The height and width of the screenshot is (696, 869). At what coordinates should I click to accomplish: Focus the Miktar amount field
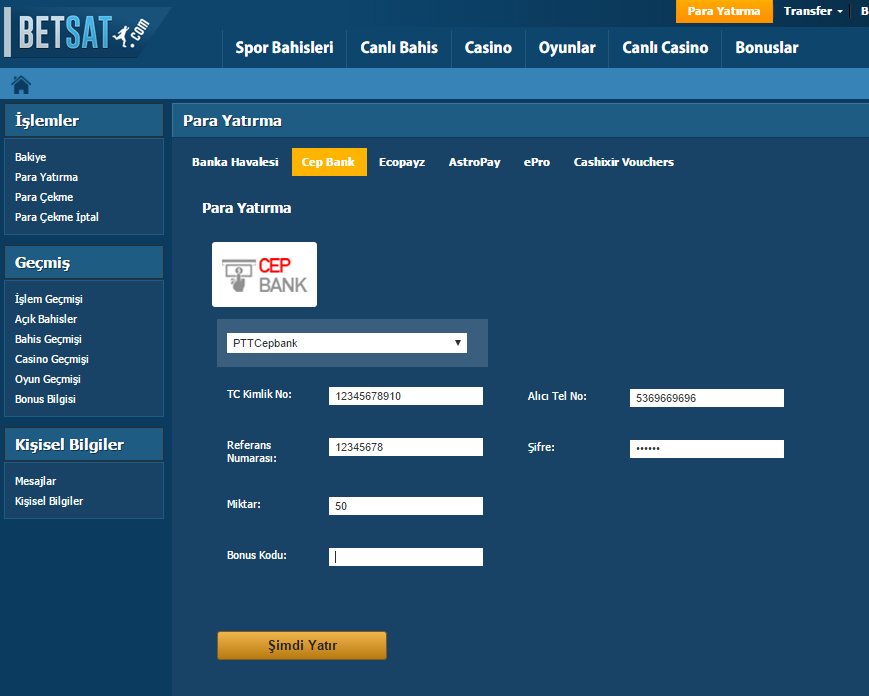coord(406,506)
